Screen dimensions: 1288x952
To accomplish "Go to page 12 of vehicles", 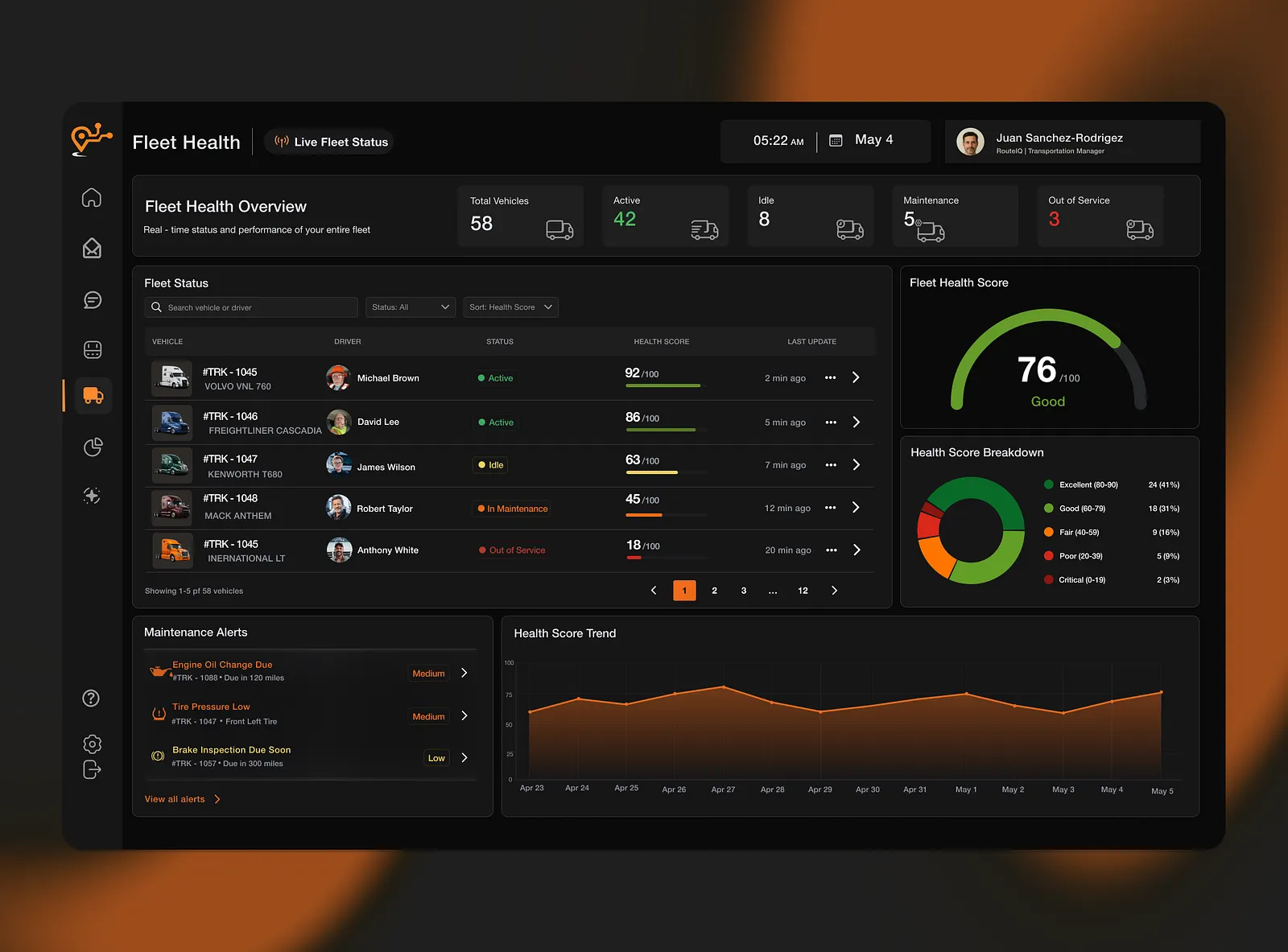I will coord(803,591).
